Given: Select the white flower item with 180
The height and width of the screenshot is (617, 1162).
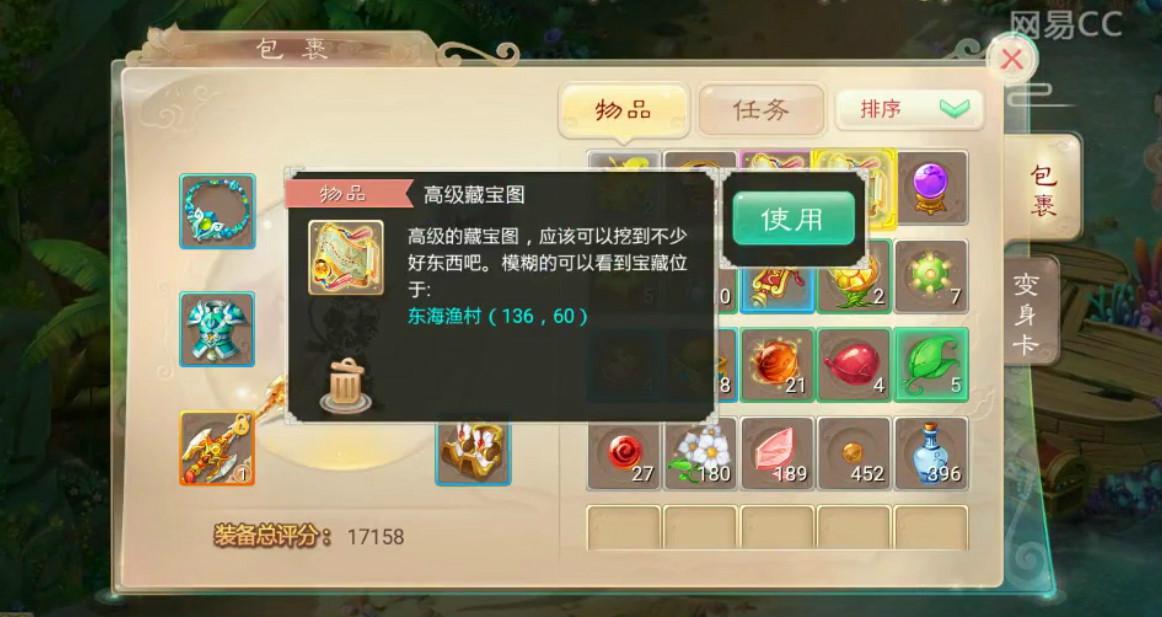Looking at the screenshot, I should tap(701, 453).
